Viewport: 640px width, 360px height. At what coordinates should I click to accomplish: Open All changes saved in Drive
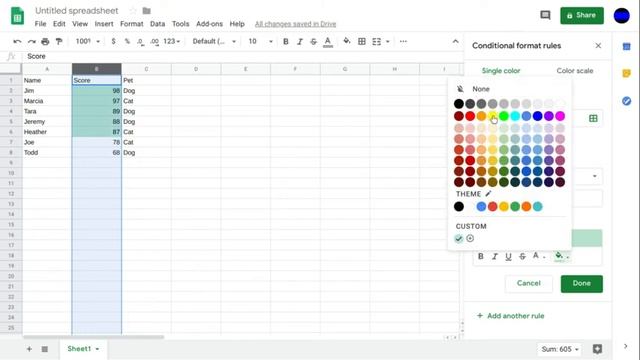coord(296,24)
